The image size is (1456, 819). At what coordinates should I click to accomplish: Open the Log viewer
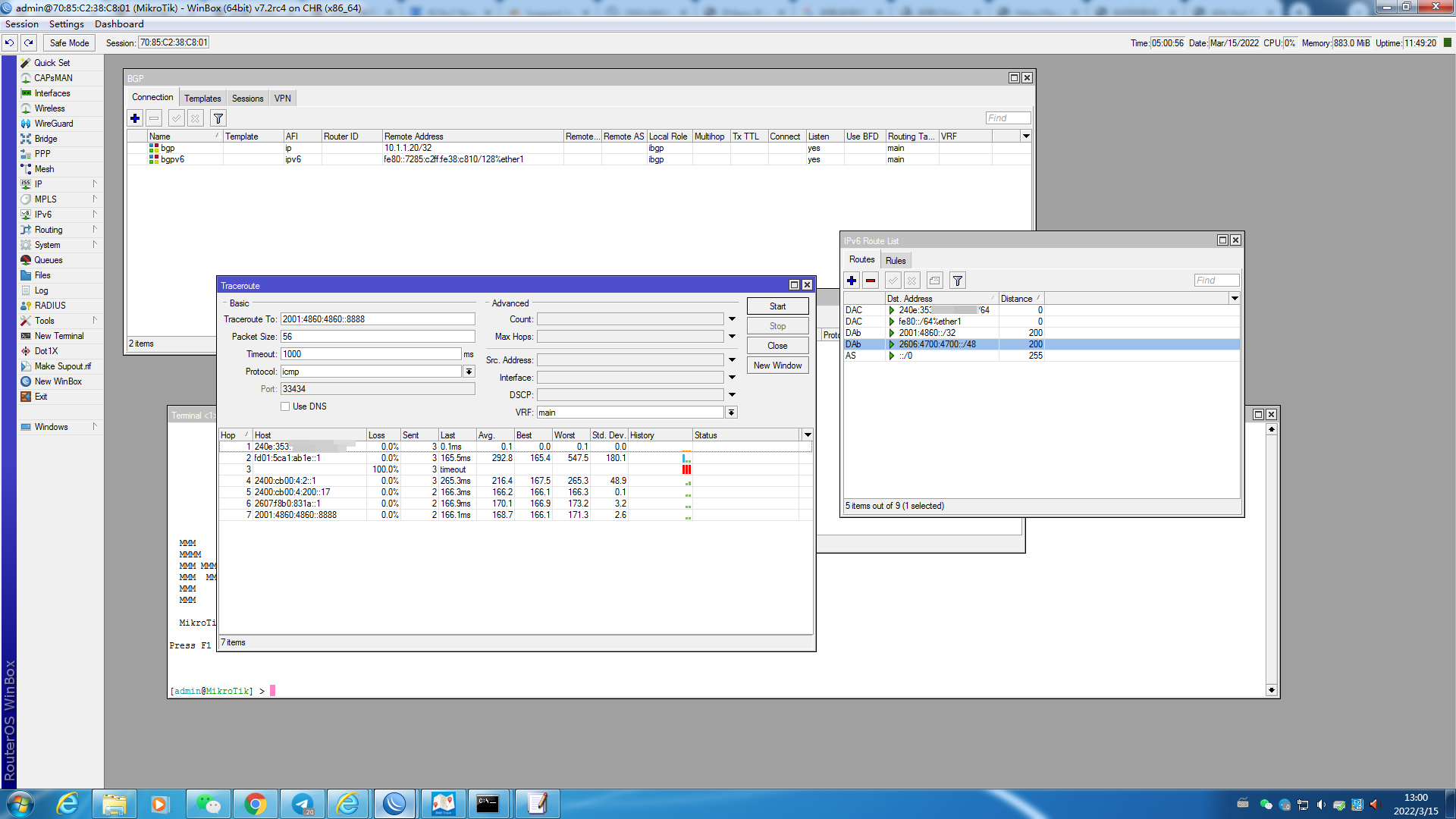41,290
